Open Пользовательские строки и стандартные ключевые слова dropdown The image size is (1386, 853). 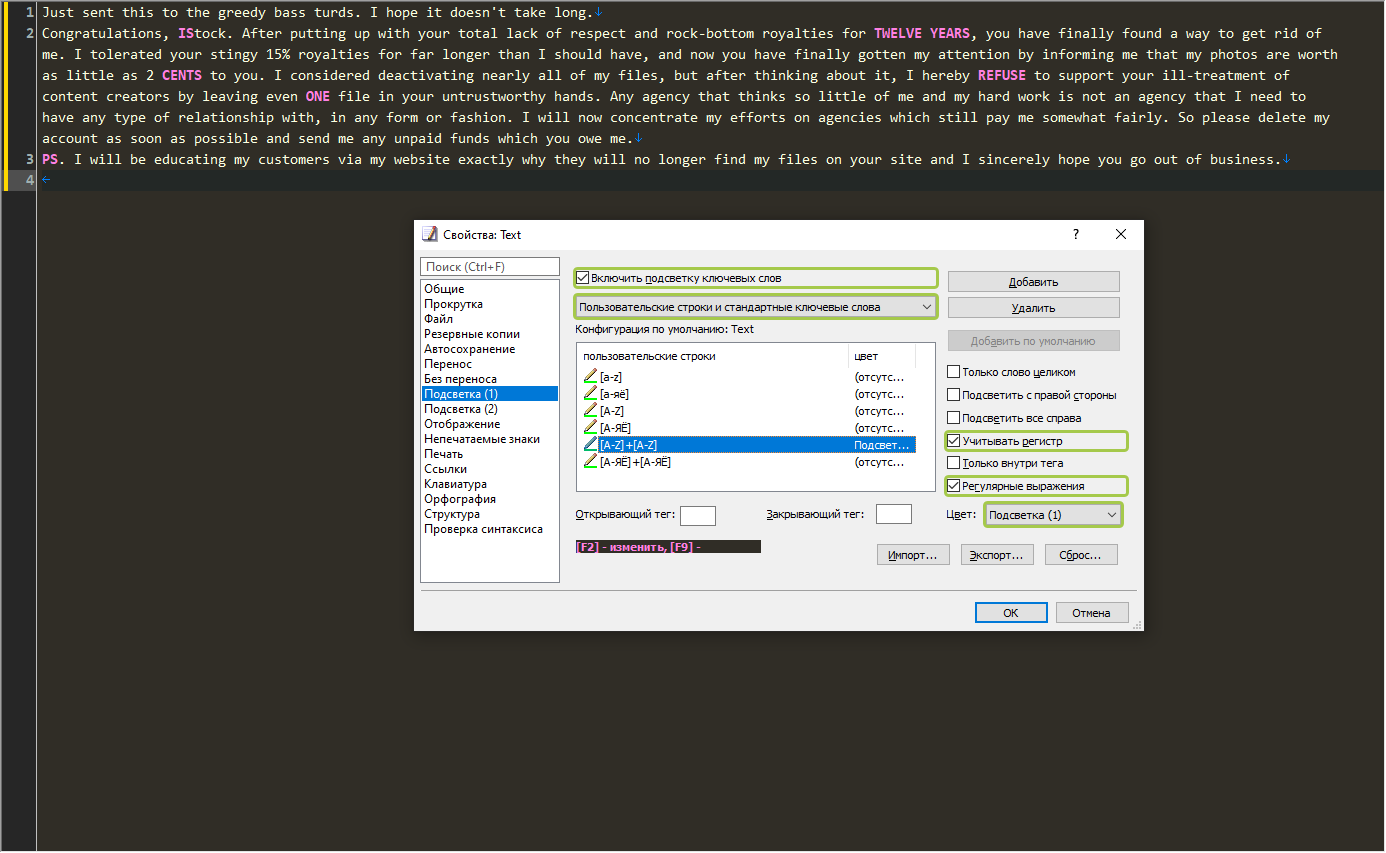(x=756, y=307)
